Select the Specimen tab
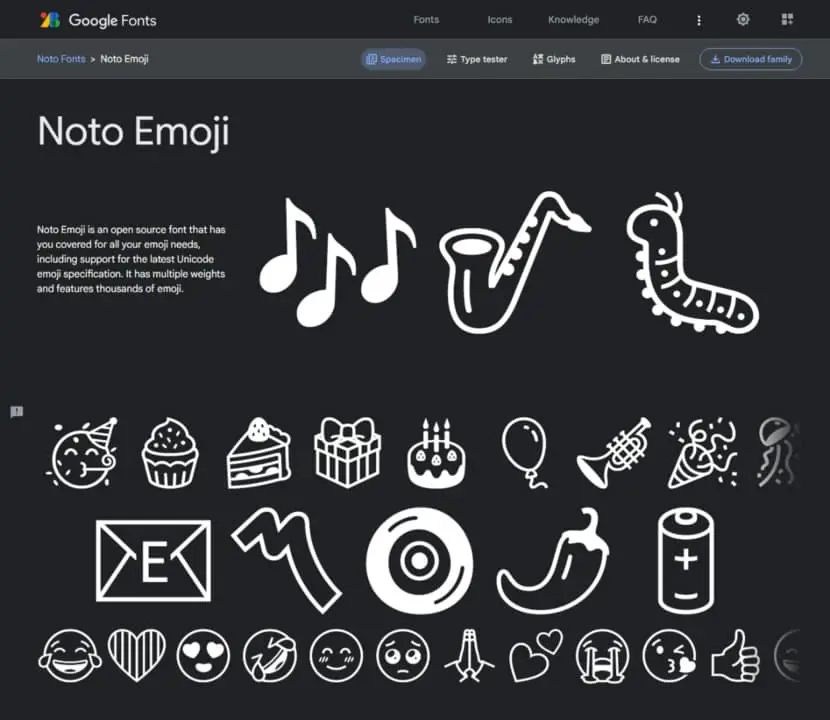830x720 pixels. point(393,59)
